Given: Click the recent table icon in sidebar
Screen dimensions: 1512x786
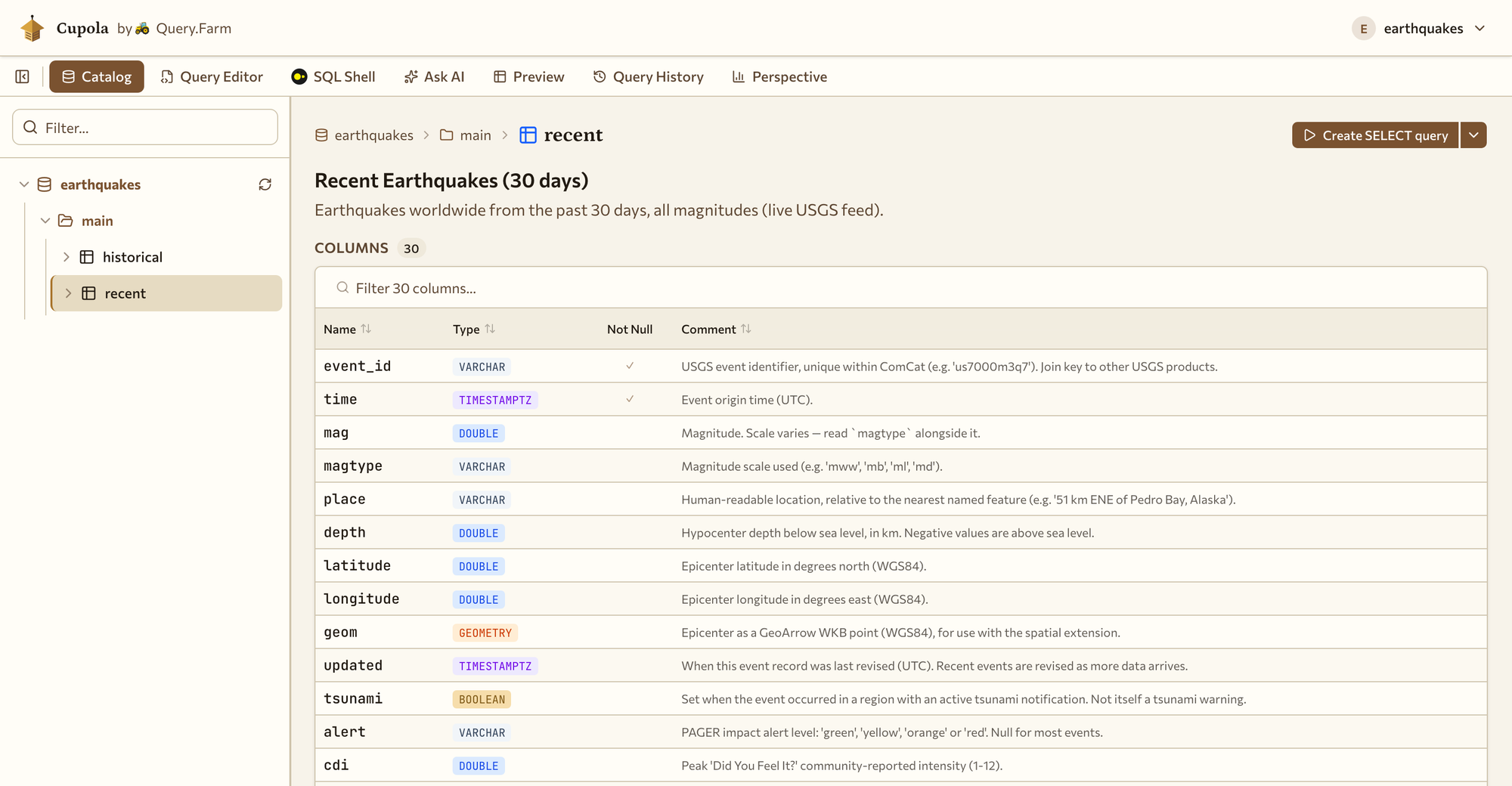Looking at the screenshot, I should pos(88,293).
